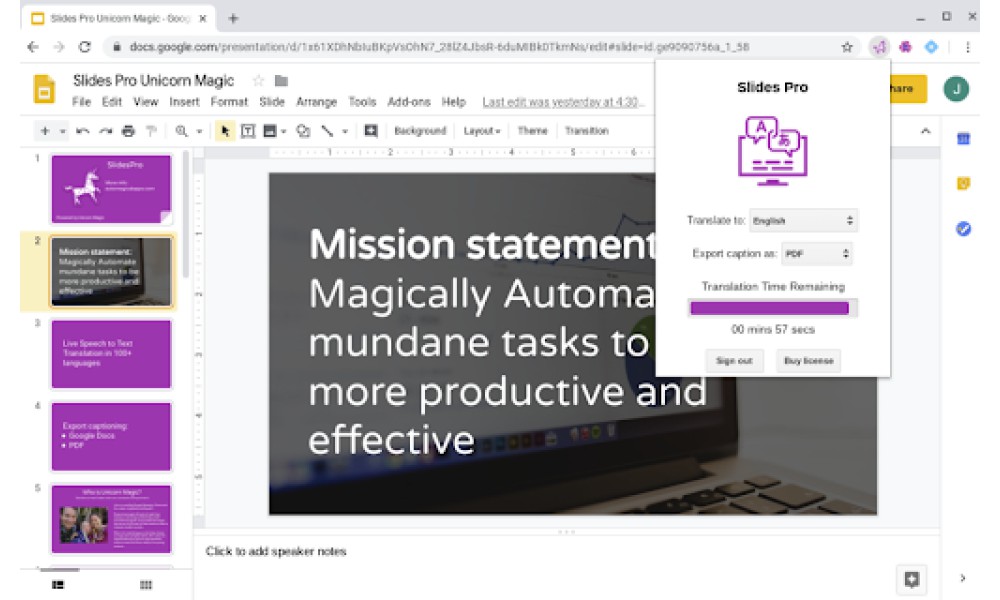Switch to grid view icon
The image size is (1000, 600).
(146, 585)
